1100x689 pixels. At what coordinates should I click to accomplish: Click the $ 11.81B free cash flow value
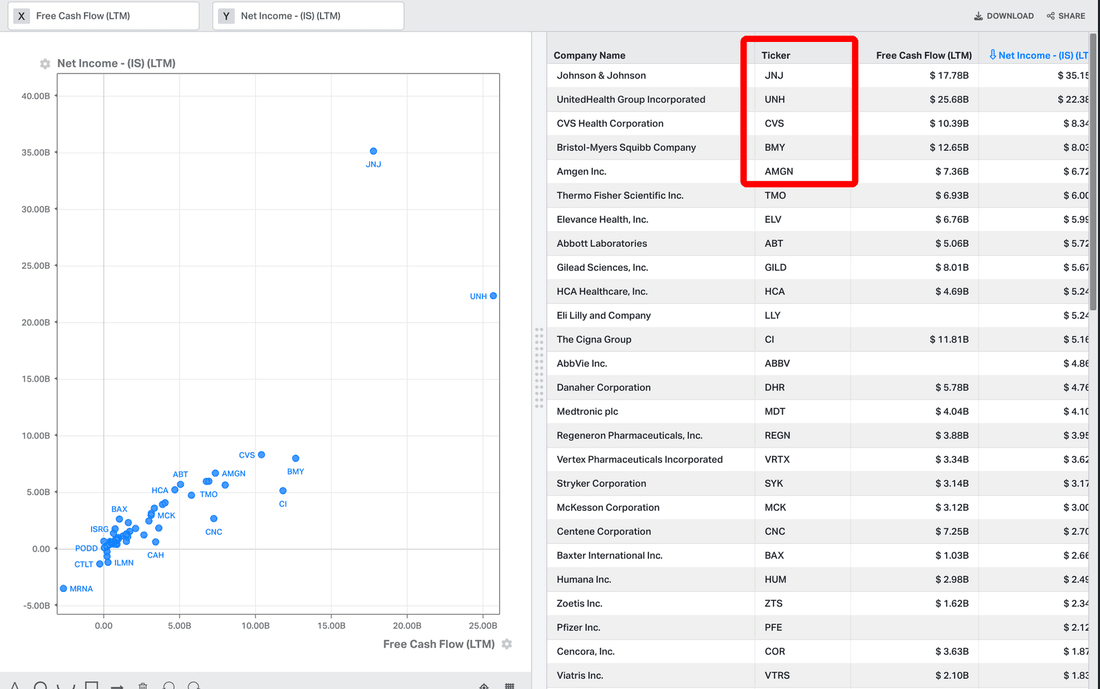pyautogui.click(x=949, y=340)
